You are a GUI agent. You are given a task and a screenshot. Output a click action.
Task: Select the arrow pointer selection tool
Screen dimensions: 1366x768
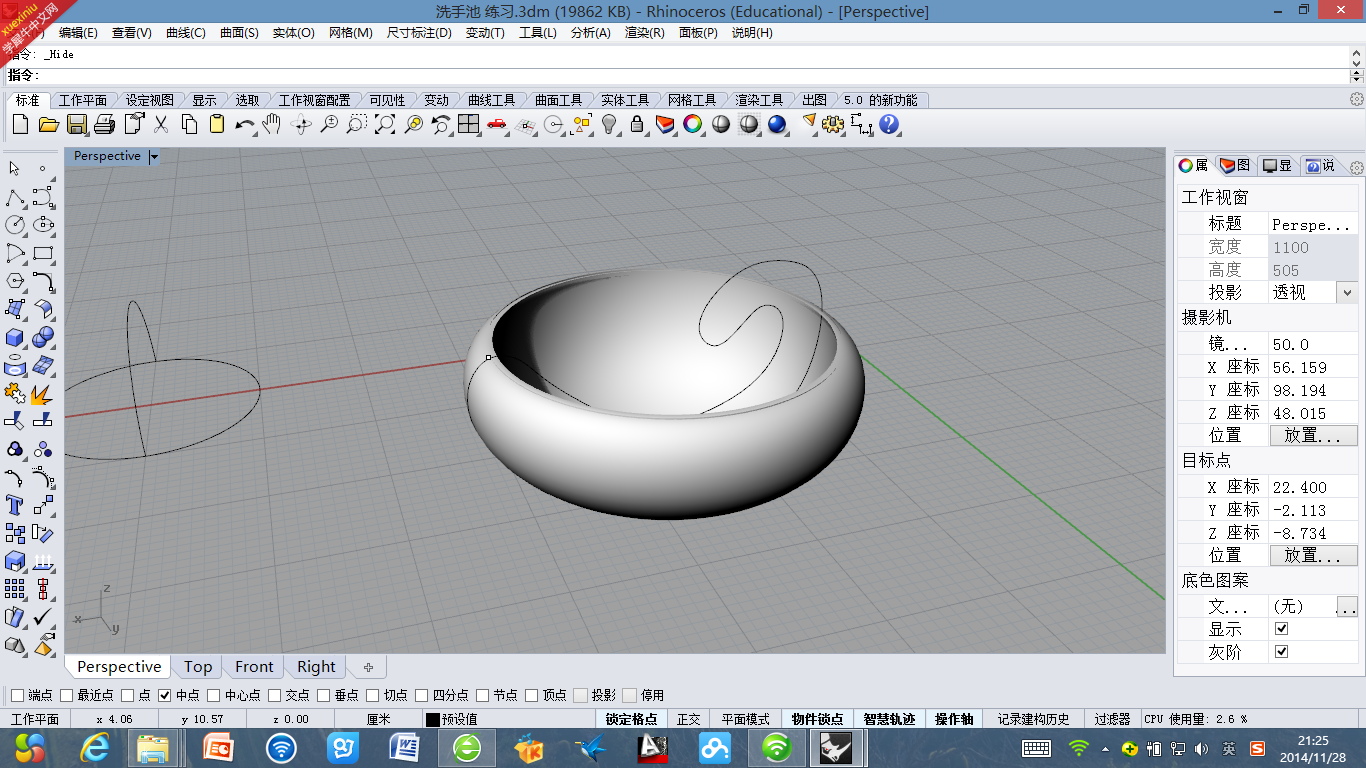(x=15, y=169)
